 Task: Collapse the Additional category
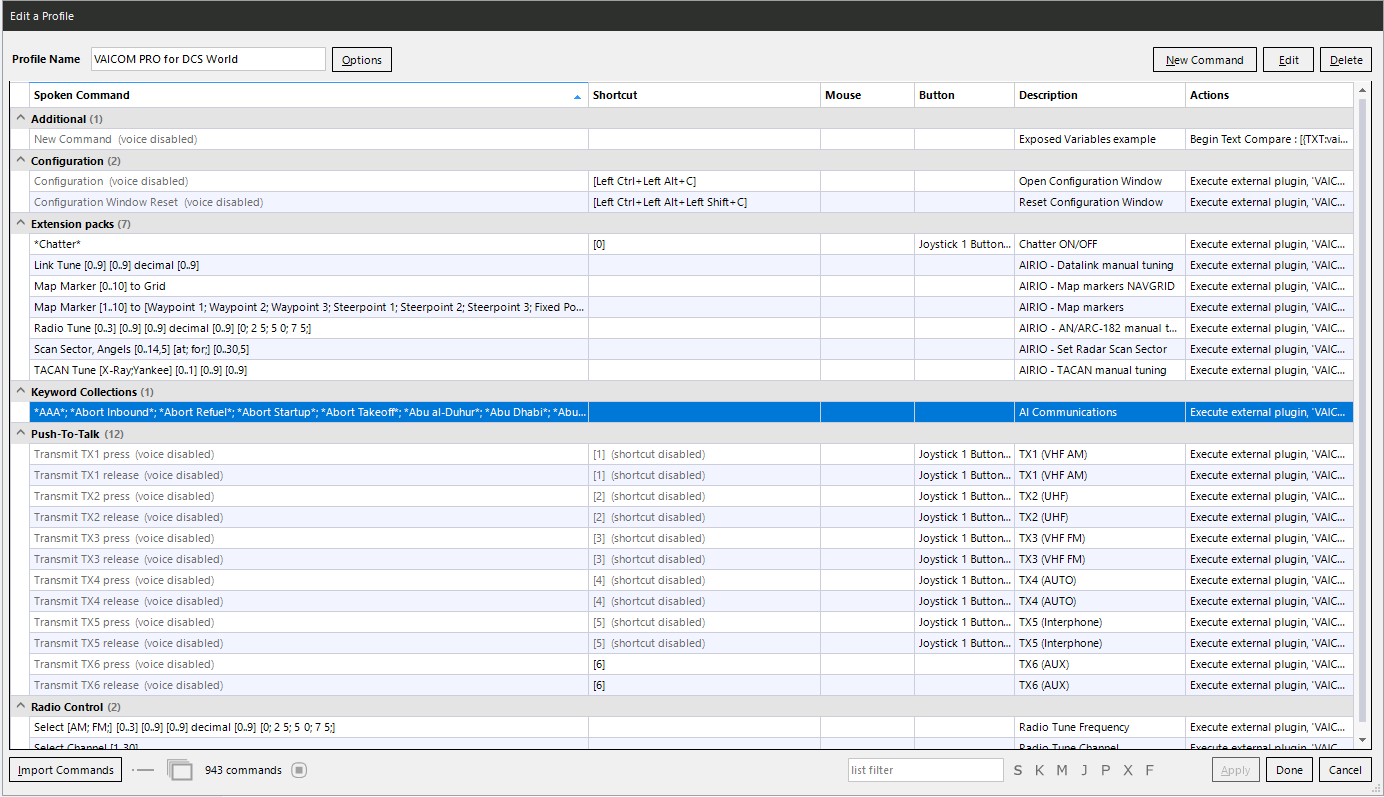coord(20,119)
